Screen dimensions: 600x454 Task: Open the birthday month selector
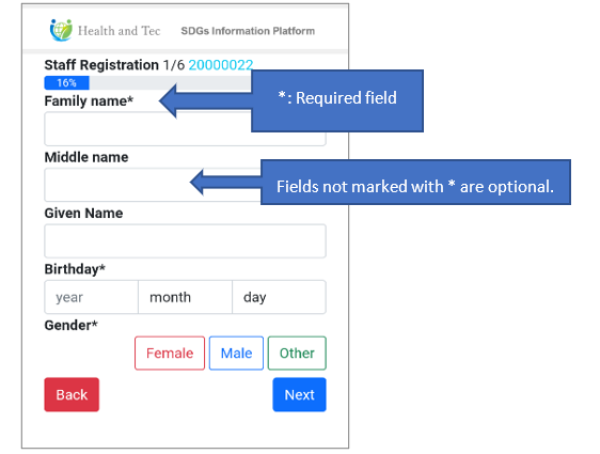[x=185, y=297]
